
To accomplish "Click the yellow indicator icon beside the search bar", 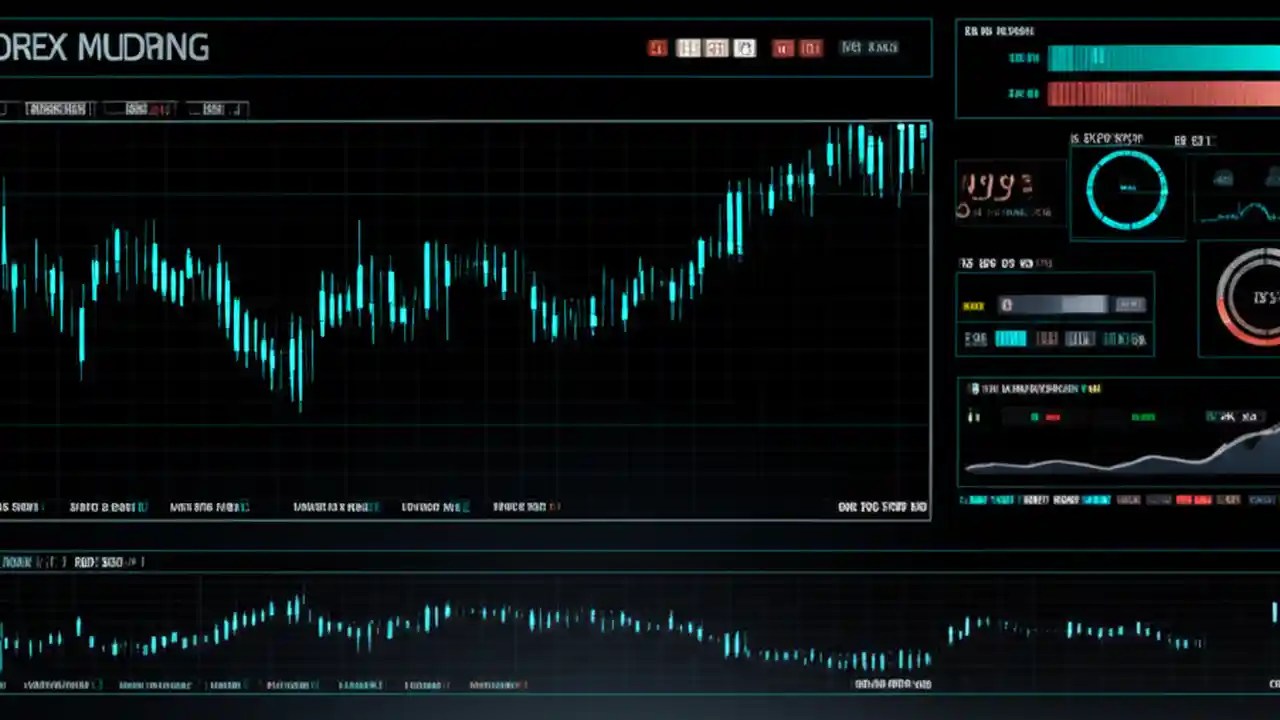I will pos(973,305).
